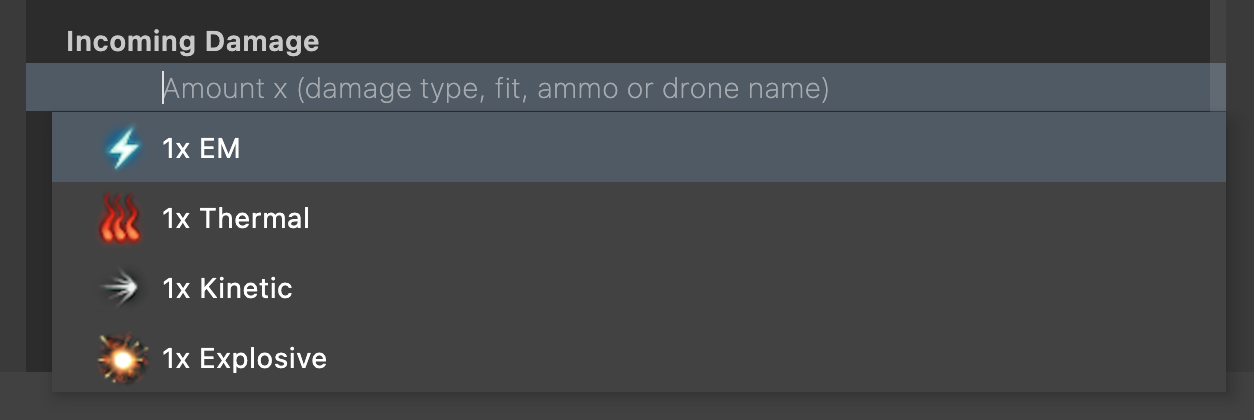The image size is (1254, 420).
Task: Click the Thermal row's empty right area
Action: tap(800, 219)
